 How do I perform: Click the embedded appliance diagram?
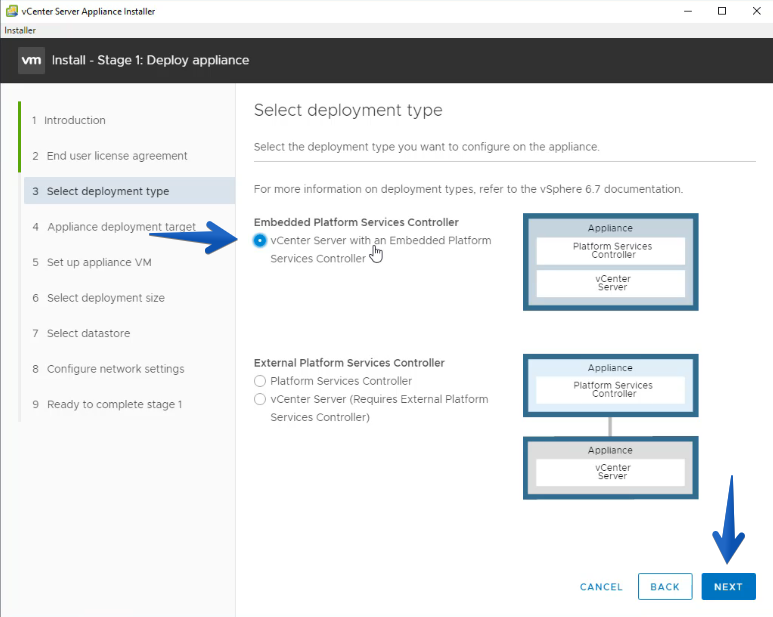tap(610, 262)
